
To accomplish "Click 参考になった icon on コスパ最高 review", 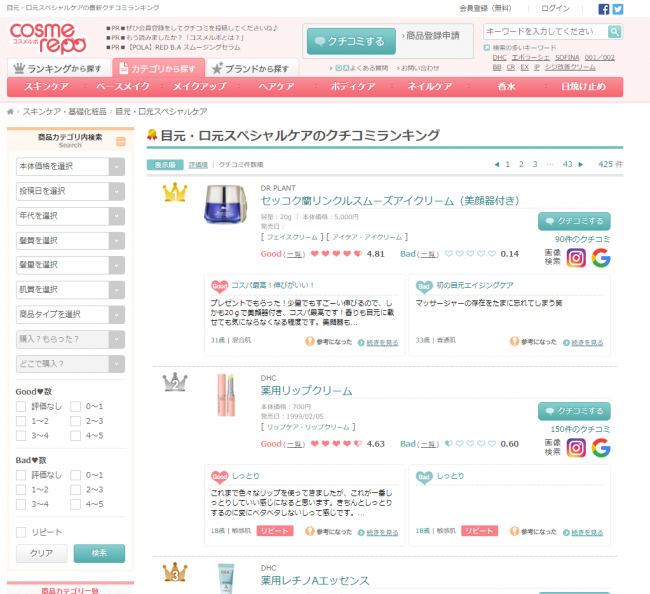I will coord(310,342).
